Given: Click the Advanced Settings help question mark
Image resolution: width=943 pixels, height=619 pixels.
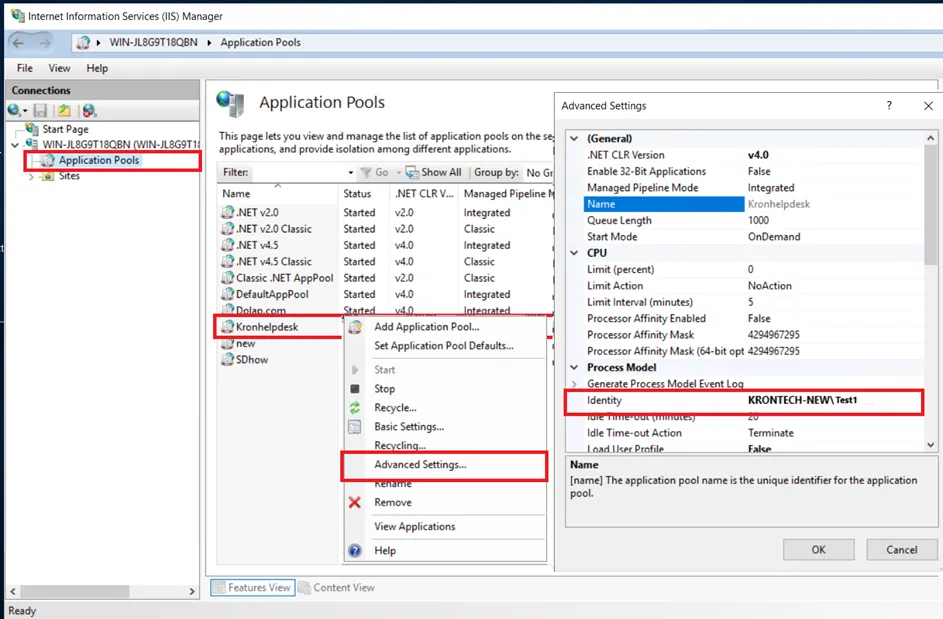Looking at the screenshot, I should coord(889,105).
